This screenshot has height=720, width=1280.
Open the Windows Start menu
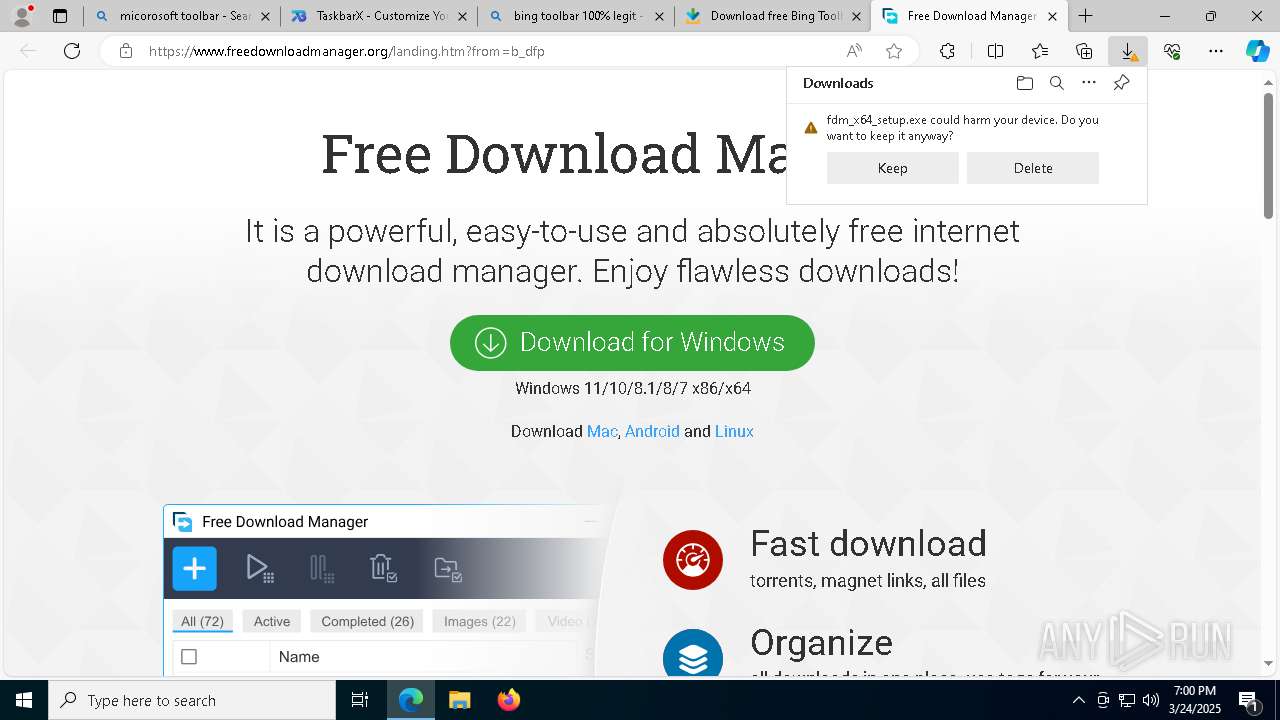coord(24,700)
